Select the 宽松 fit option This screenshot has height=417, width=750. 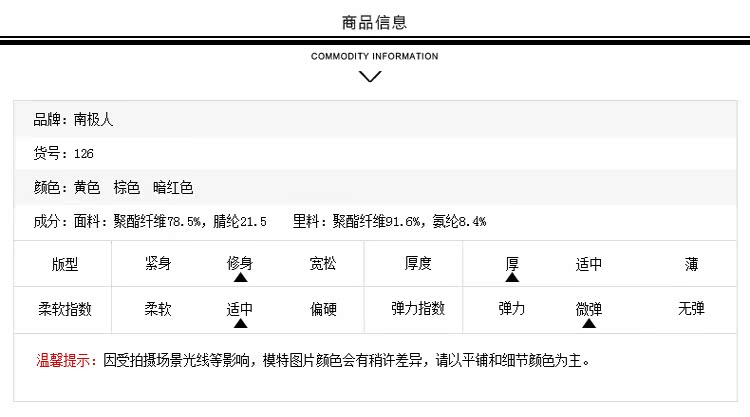(x=323, y=263)
